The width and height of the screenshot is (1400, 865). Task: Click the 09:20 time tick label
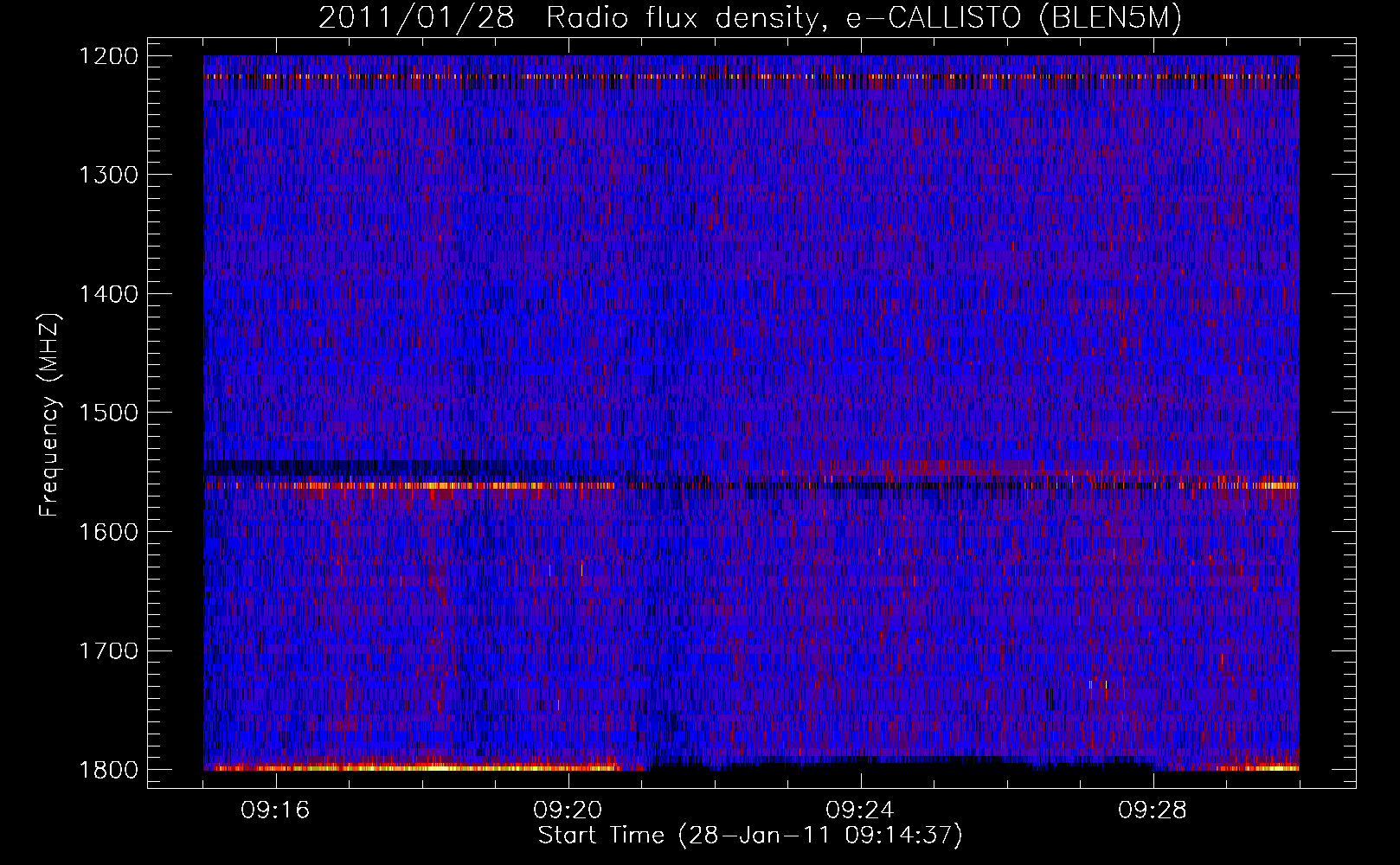click(568, 811)
